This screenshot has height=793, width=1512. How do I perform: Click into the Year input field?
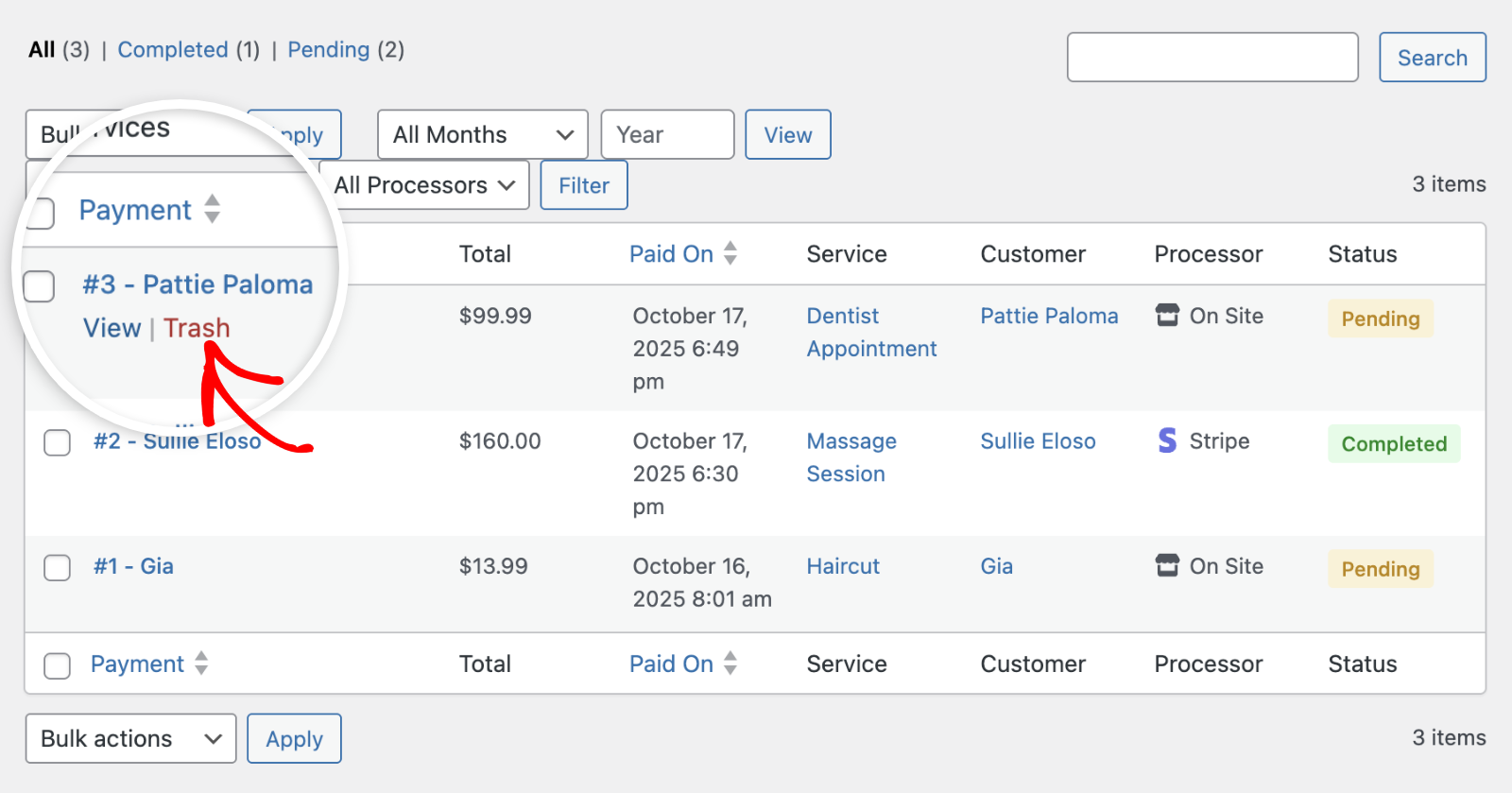coord(667,135)
